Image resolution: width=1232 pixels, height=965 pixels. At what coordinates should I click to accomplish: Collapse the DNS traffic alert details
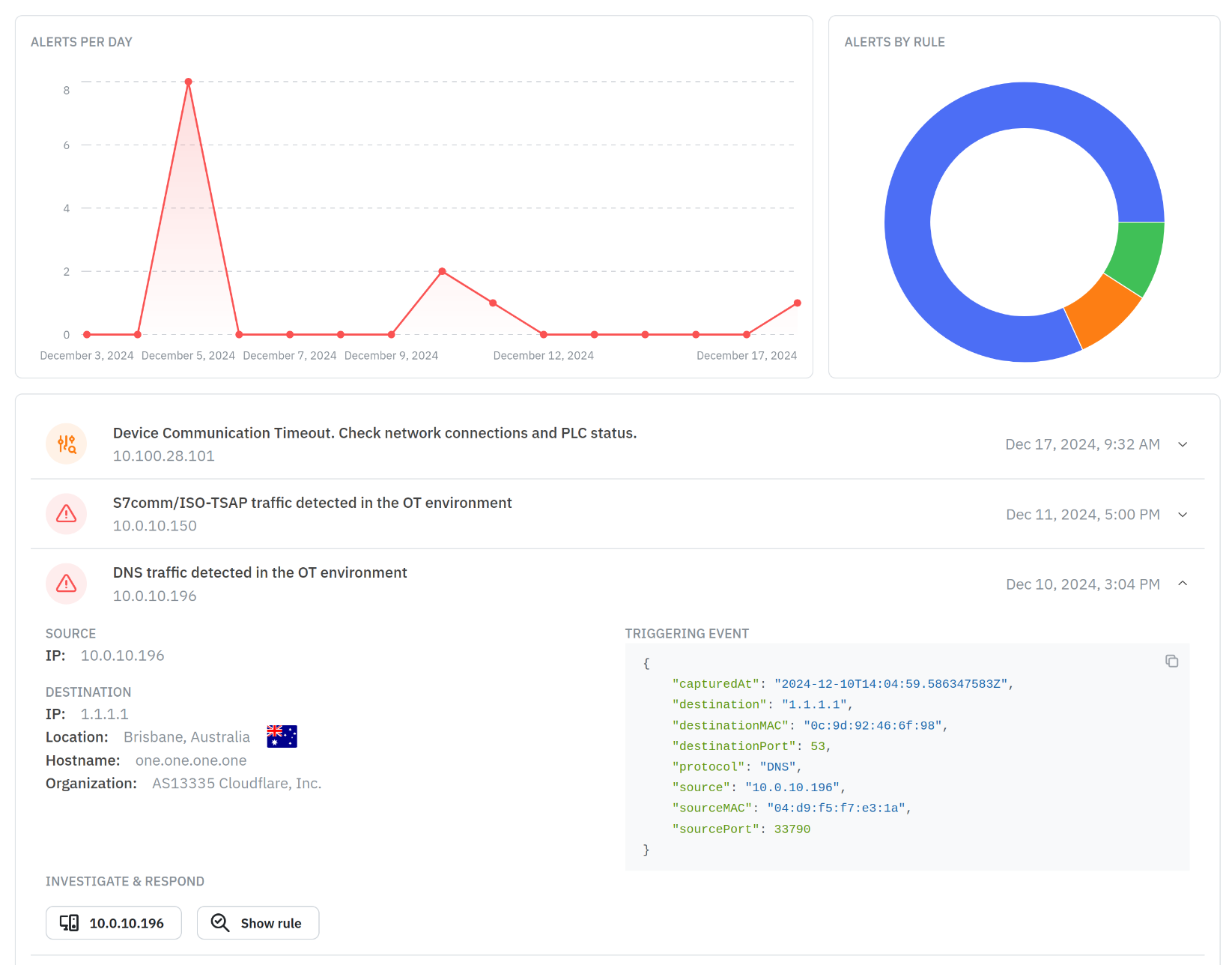[x=1183, y=584]
